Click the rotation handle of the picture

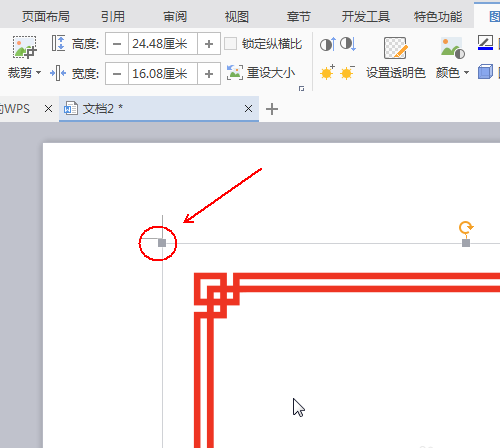click(466, 228)
